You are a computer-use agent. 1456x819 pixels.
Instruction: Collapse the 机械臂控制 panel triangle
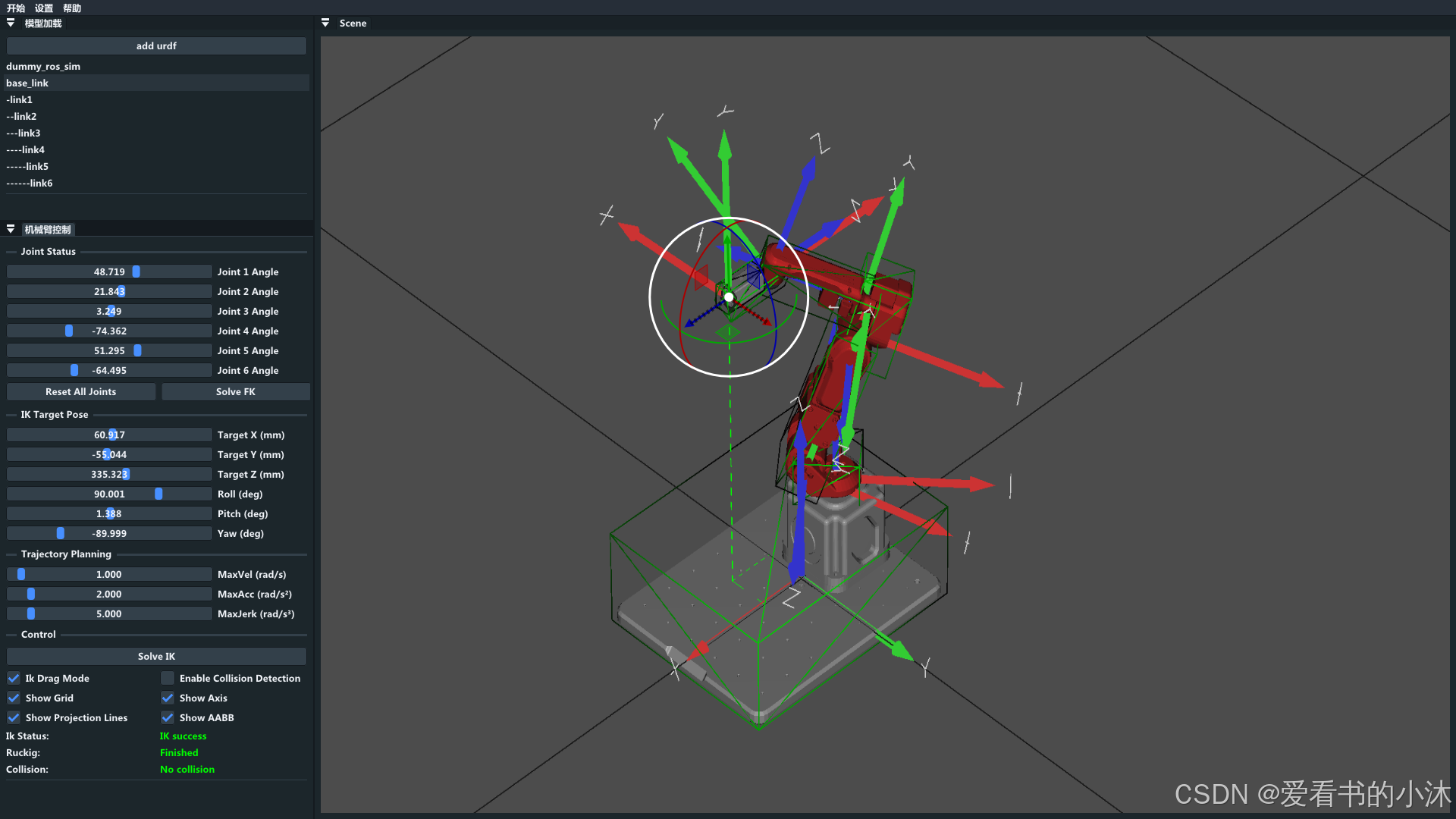point(11,229)
